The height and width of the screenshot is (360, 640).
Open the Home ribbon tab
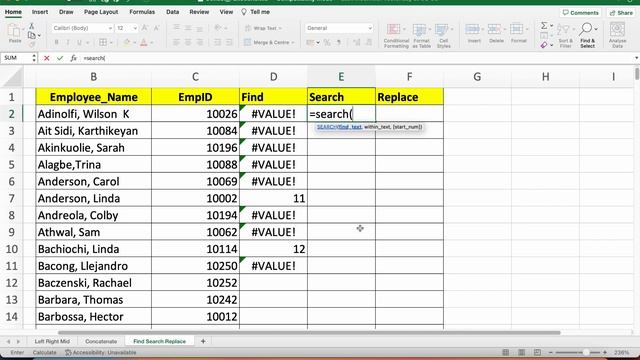tap(13, 12)
